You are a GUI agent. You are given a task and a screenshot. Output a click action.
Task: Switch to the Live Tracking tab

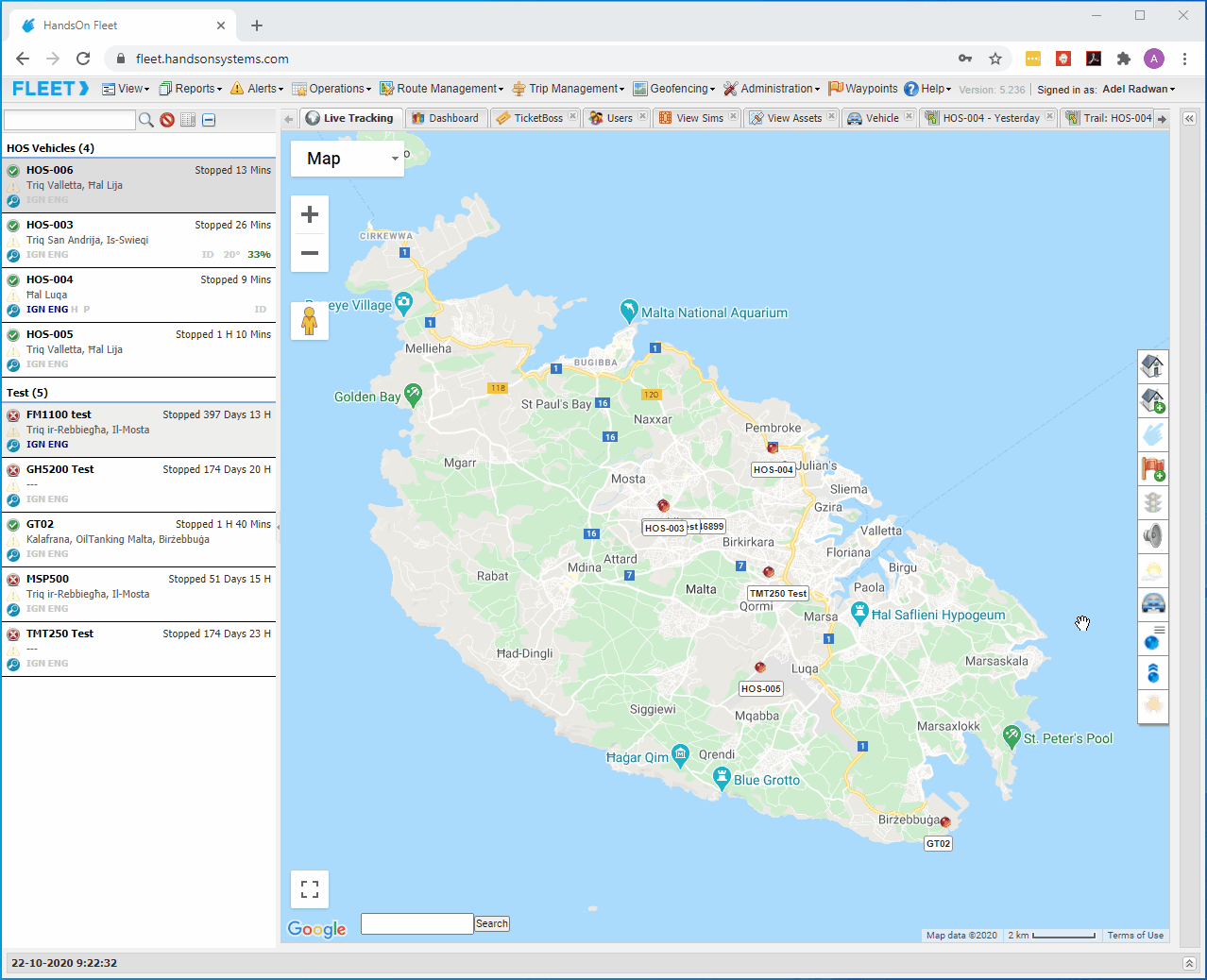pyautogui.click(x=350, y=118)
